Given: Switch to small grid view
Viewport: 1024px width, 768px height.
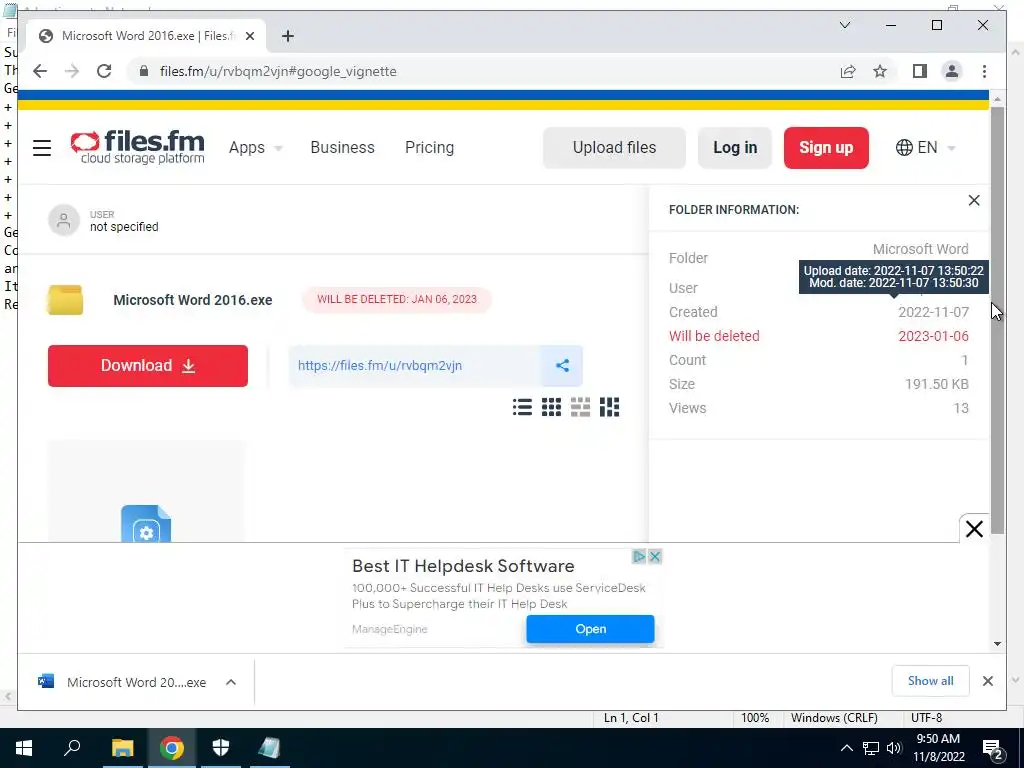Looking at the screenshot, I should coord(551,408).
